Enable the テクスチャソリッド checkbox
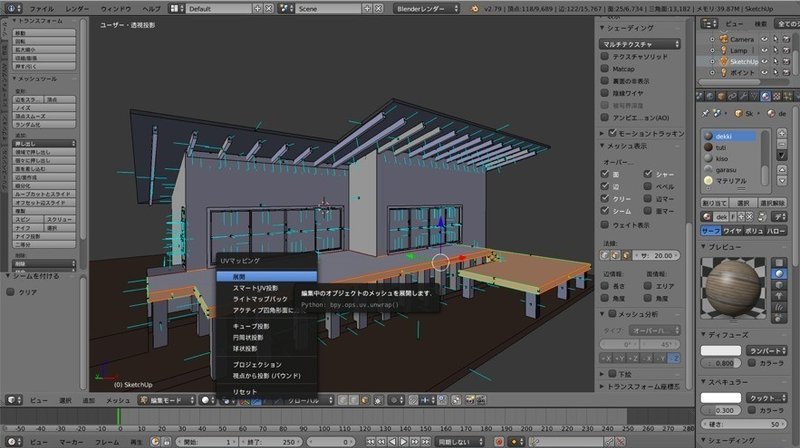The image size is (800, 448). click(605, 56)
